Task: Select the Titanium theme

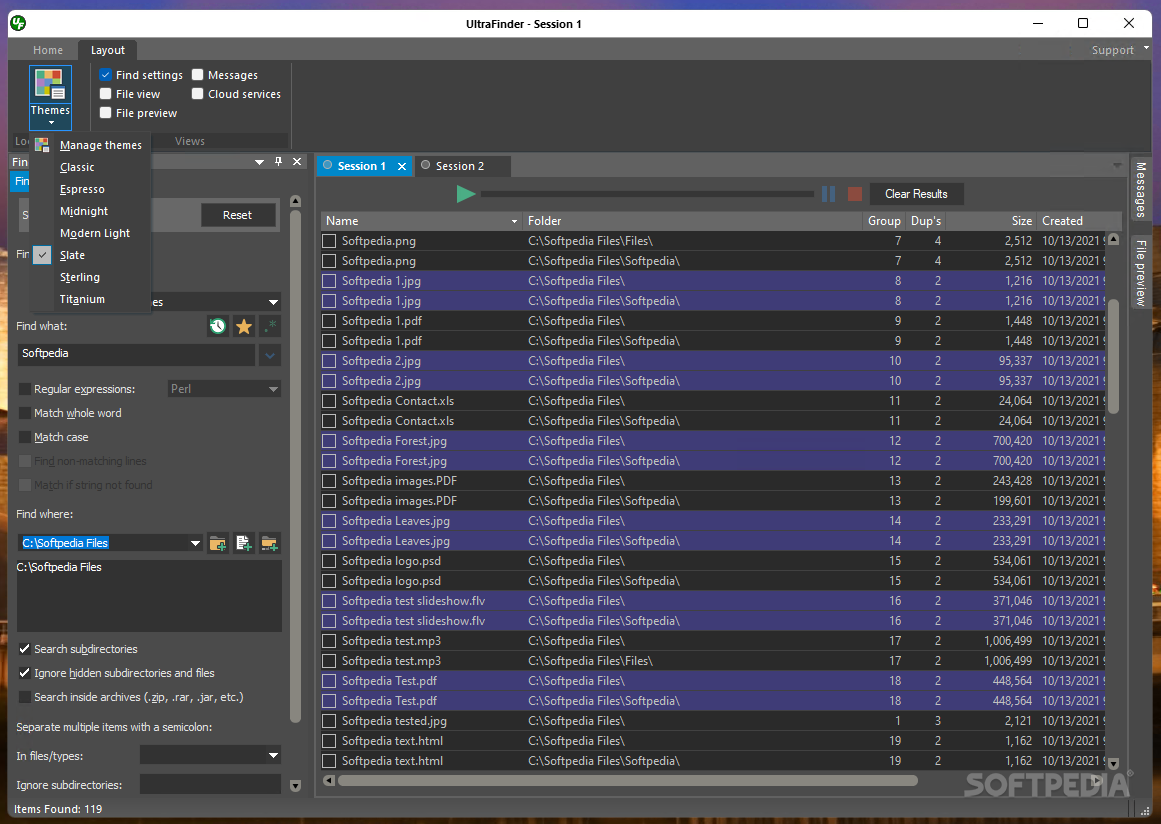Action: (x=82, y=299)
